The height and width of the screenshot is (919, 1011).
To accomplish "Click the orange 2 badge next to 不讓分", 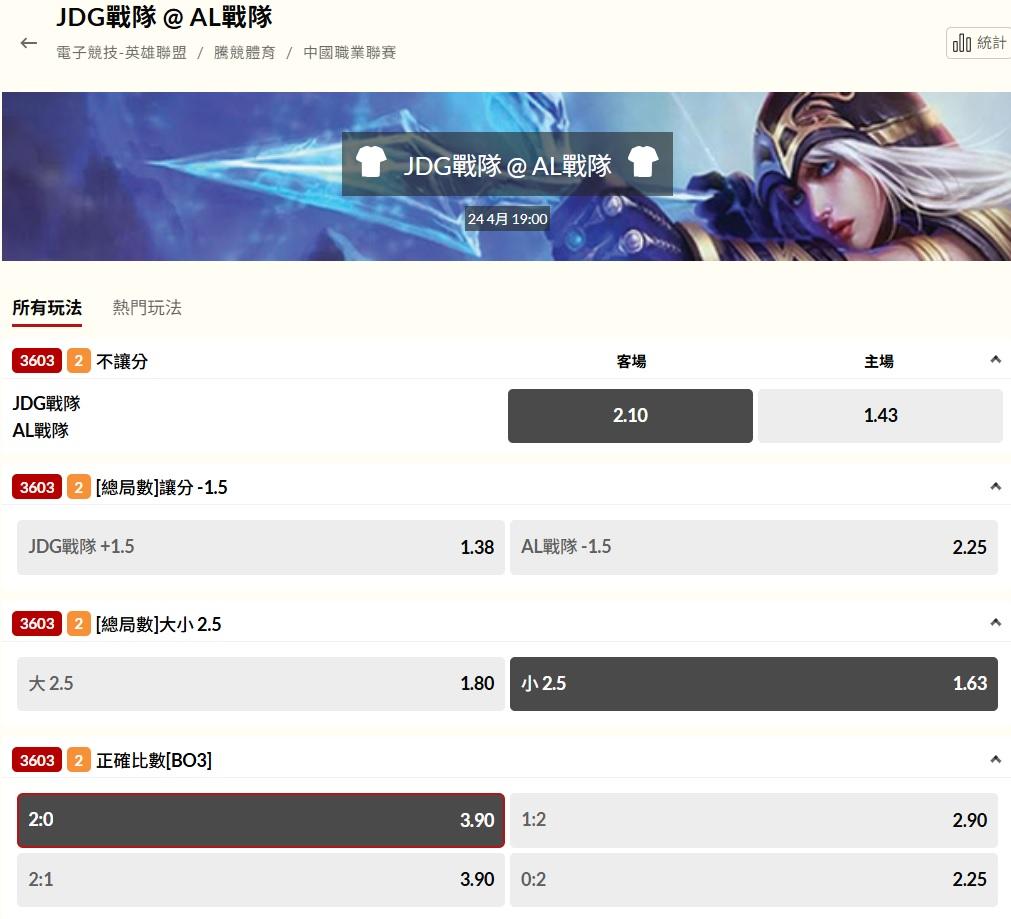I will click(79, 361).
